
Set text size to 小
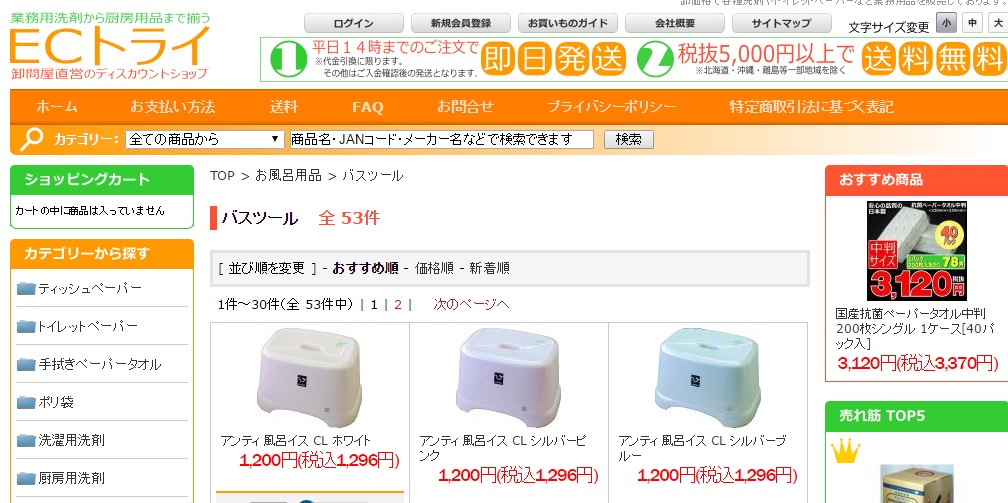946,23
